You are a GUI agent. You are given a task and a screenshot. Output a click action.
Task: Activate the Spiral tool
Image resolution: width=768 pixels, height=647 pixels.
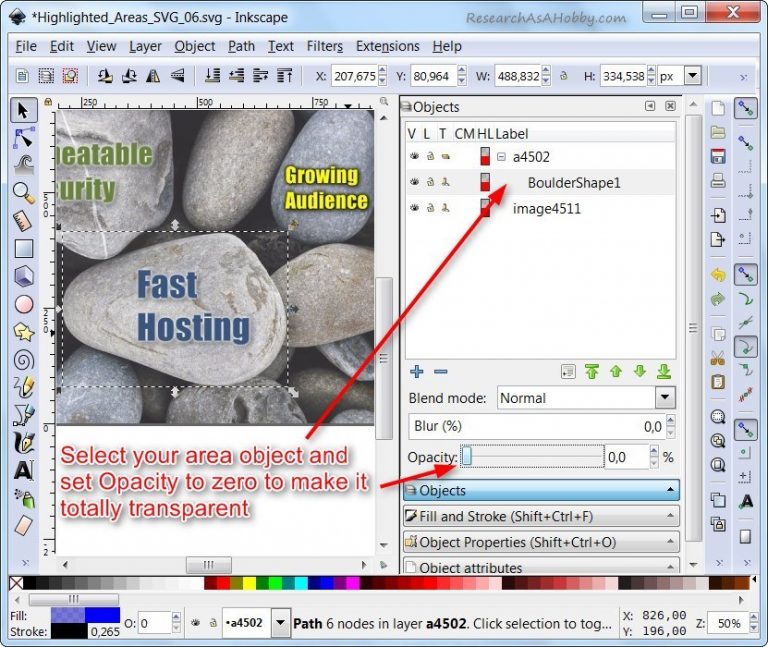pos(24,360)
